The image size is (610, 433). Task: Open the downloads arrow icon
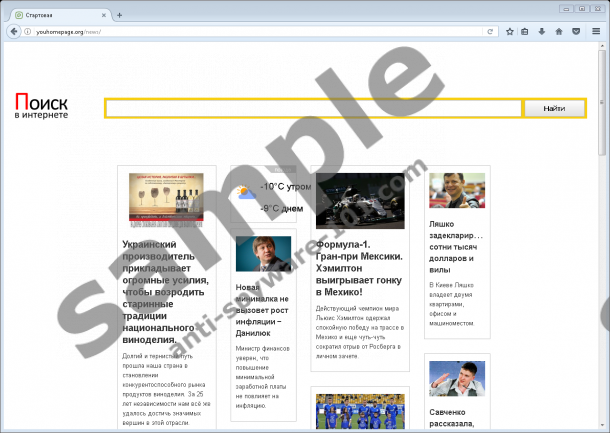(x=542, y=31)
